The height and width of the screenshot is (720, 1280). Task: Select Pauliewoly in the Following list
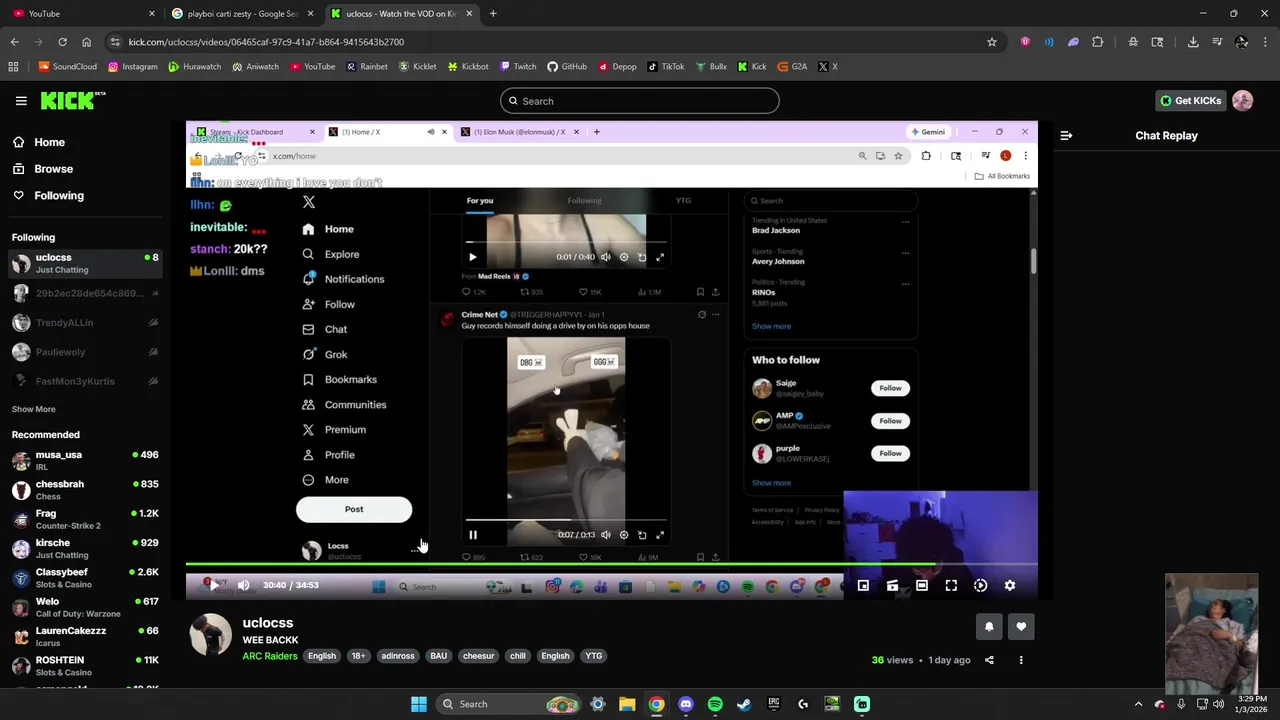click(86, 352)
